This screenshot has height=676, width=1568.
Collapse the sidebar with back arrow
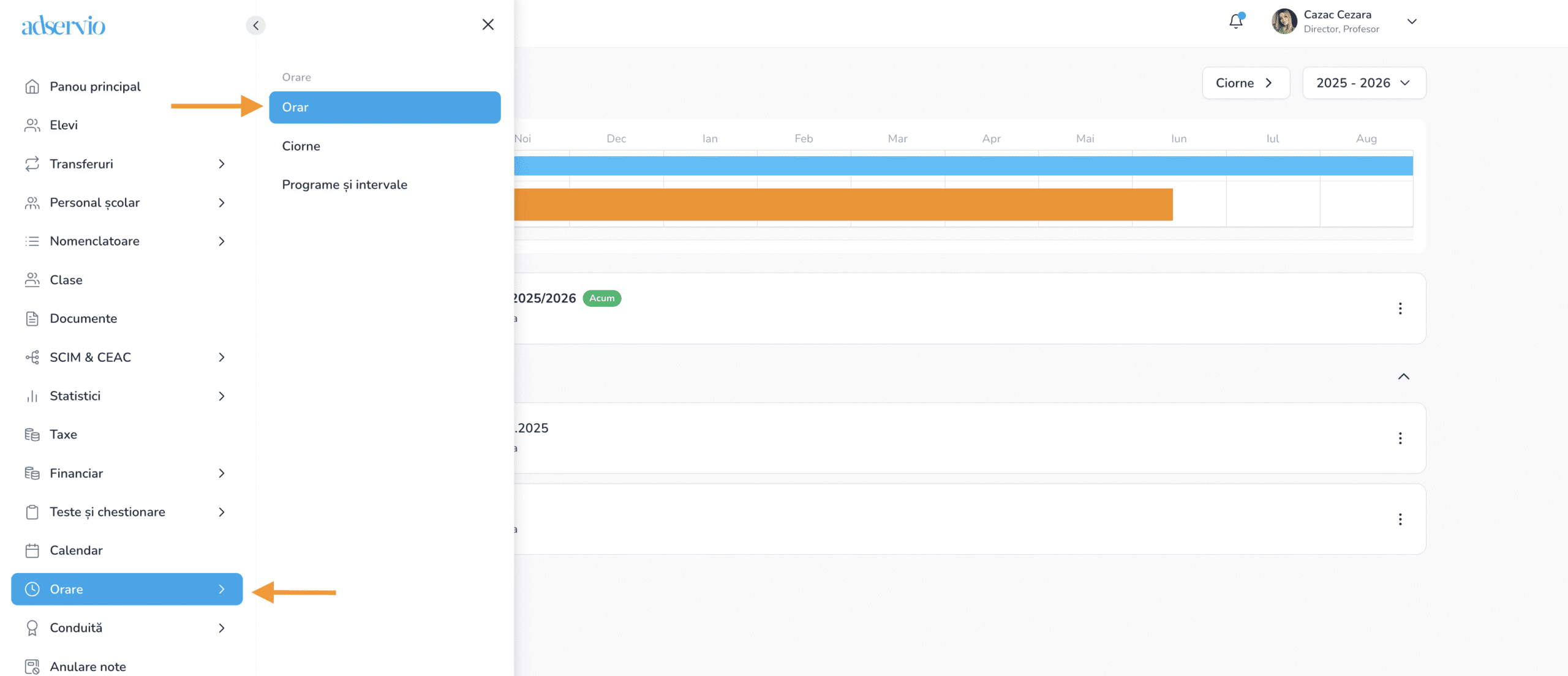coord(255,25)
